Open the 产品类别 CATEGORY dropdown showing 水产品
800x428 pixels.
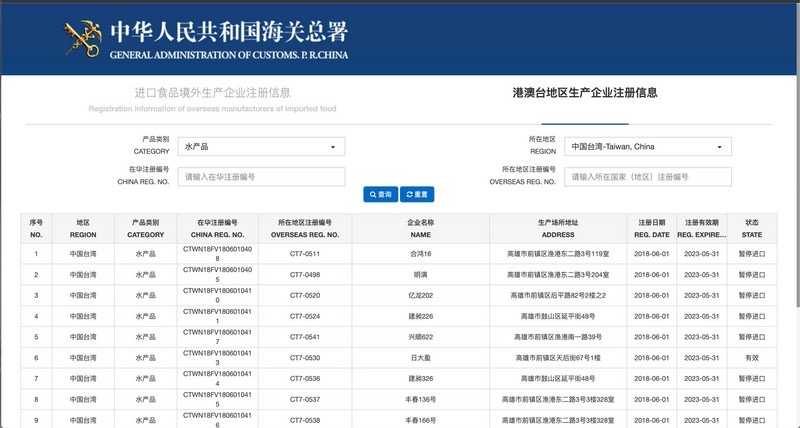pyautogui.click(x=261, y=146)
